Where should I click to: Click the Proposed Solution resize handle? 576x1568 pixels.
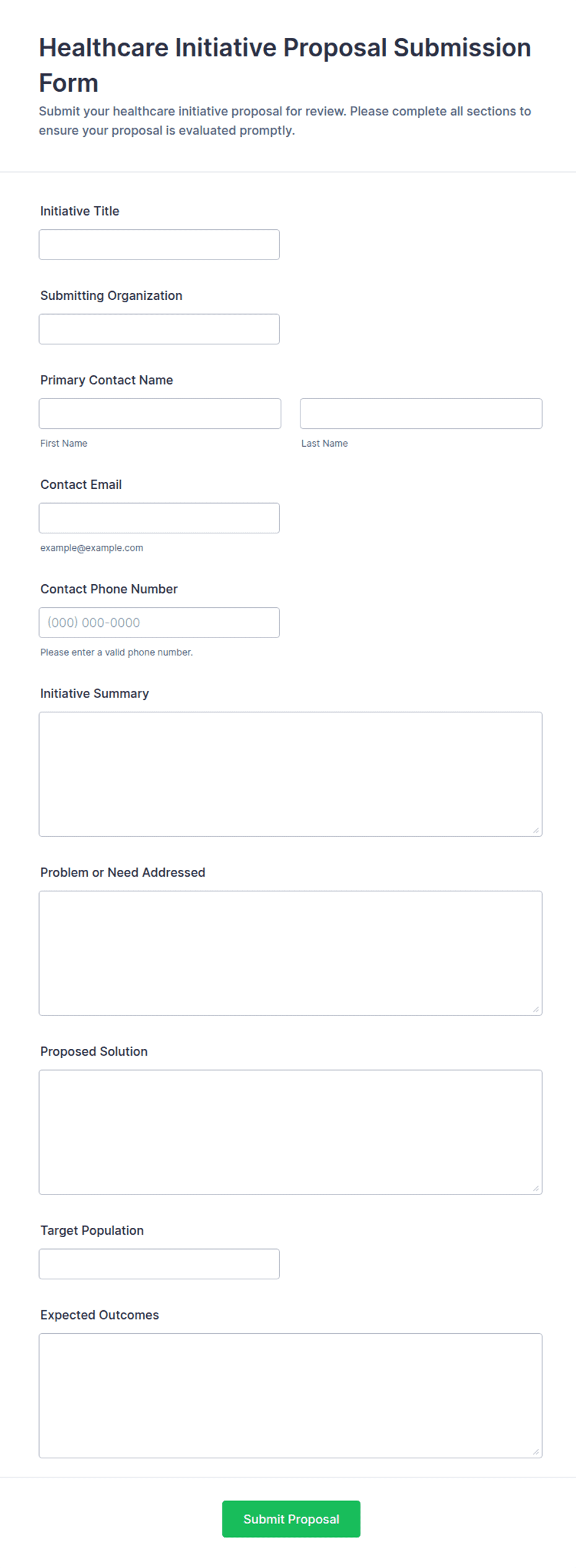536,1189
